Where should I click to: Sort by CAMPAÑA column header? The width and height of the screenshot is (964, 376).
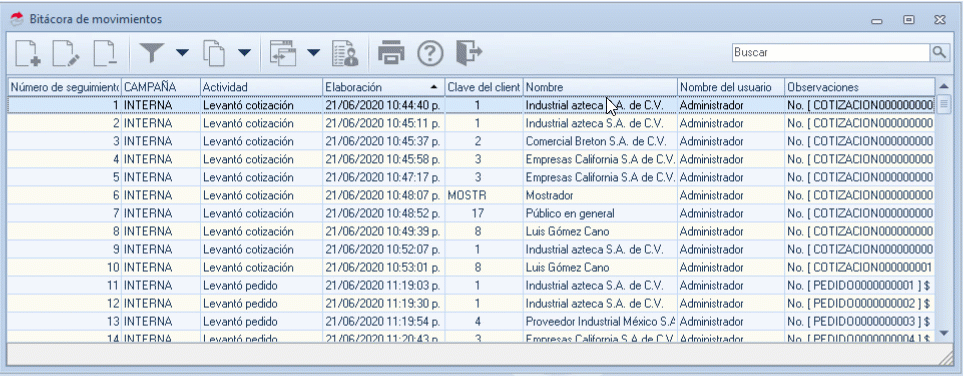pyautogui.click(x=161, y=87)
